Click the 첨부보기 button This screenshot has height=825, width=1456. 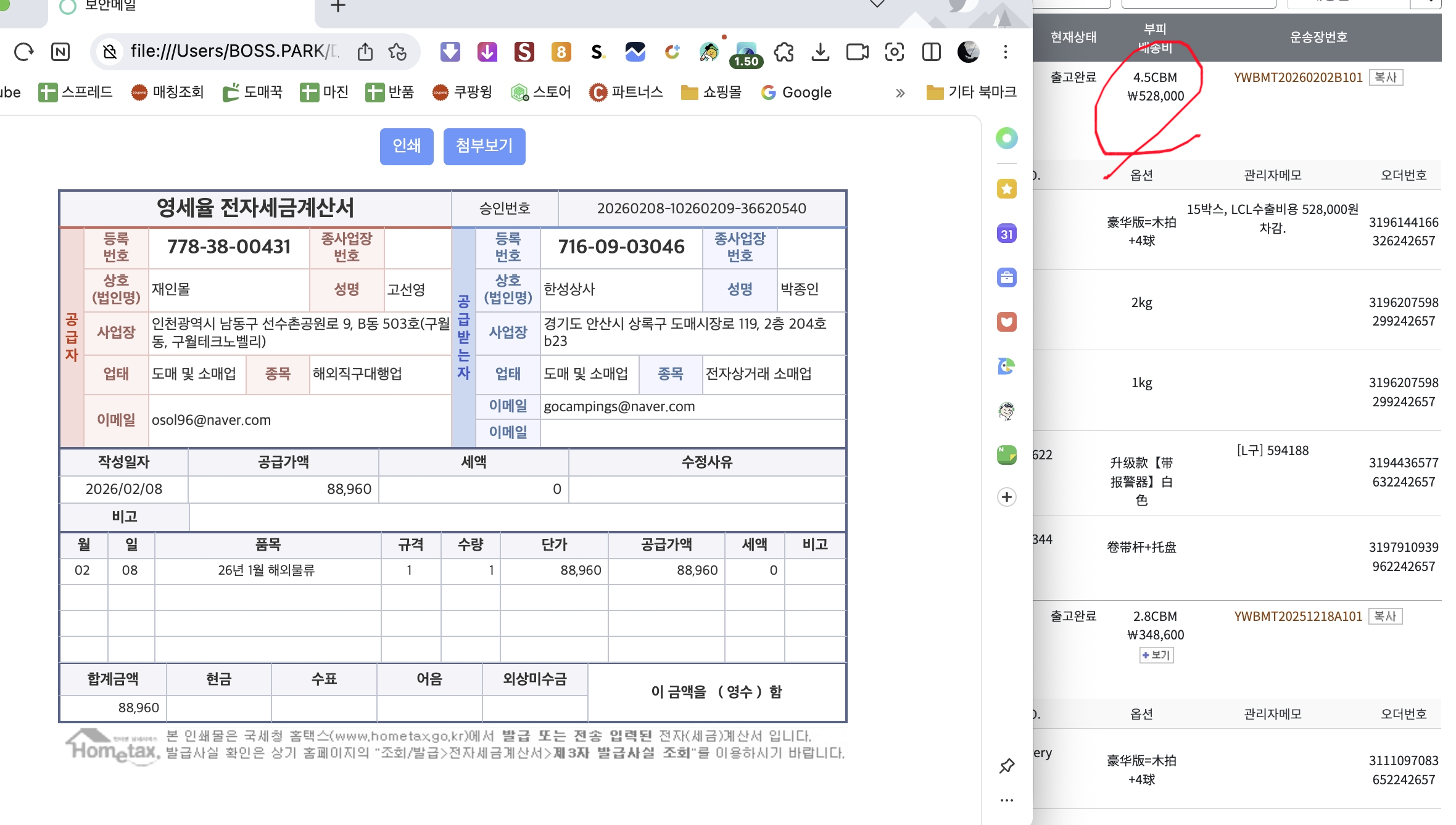[x=484, y=146]
